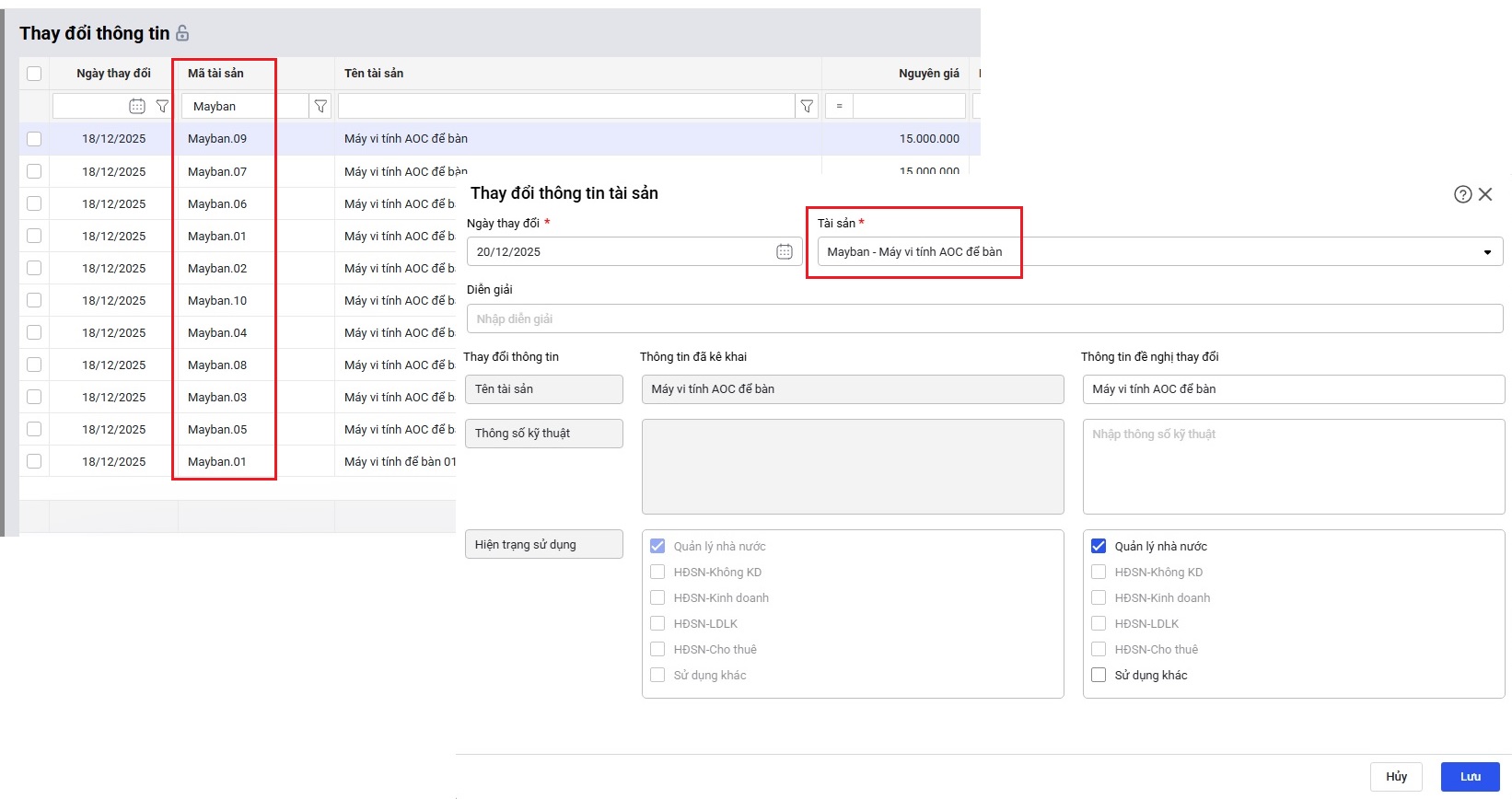The width and height of the screenshot is (1512, 799).
Task: Expand the Tài sản dropdown
Action: [x=1486, y=252]
